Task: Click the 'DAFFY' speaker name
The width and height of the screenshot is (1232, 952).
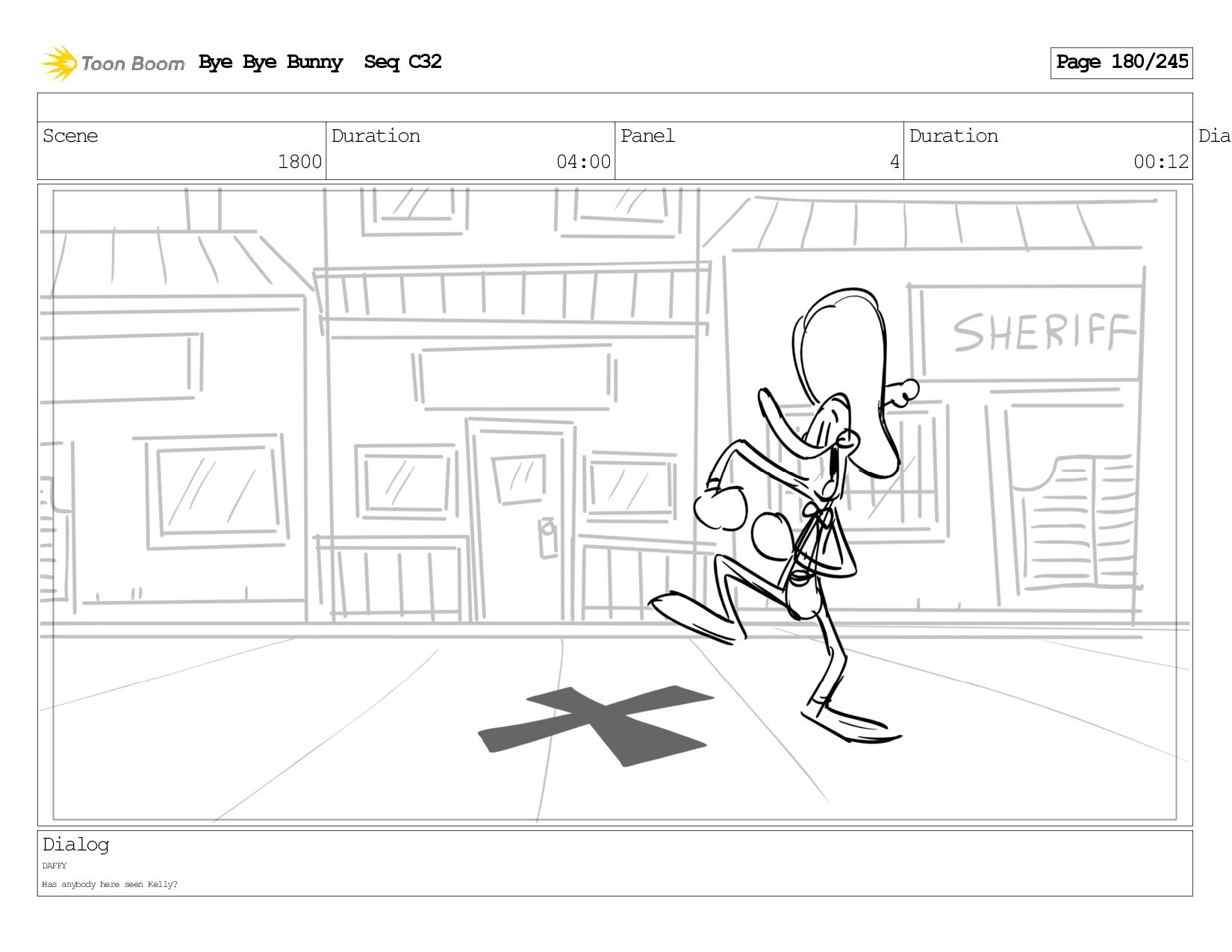Action: click(55, 866)
